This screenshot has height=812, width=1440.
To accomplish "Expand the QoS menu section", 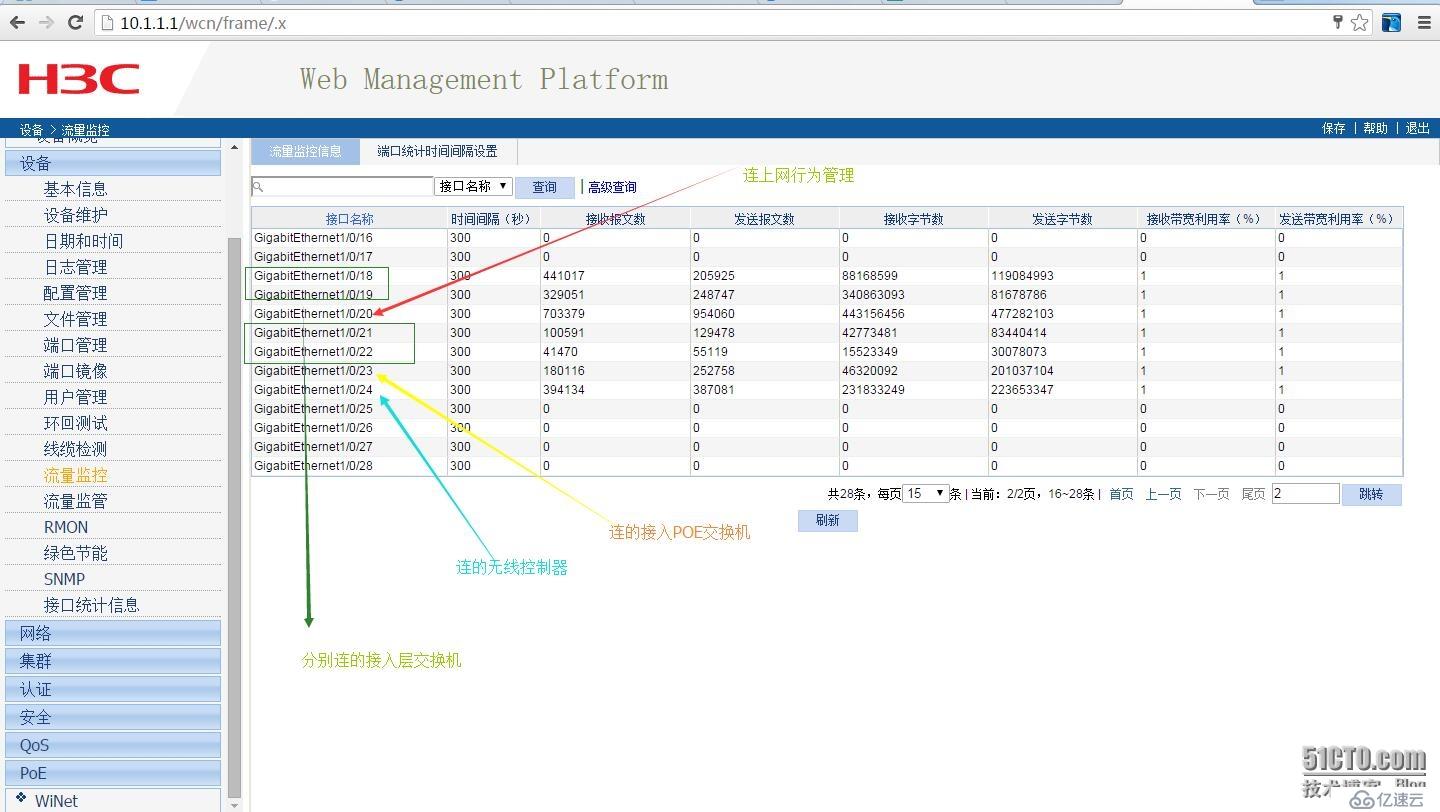I will coord(113,745).
